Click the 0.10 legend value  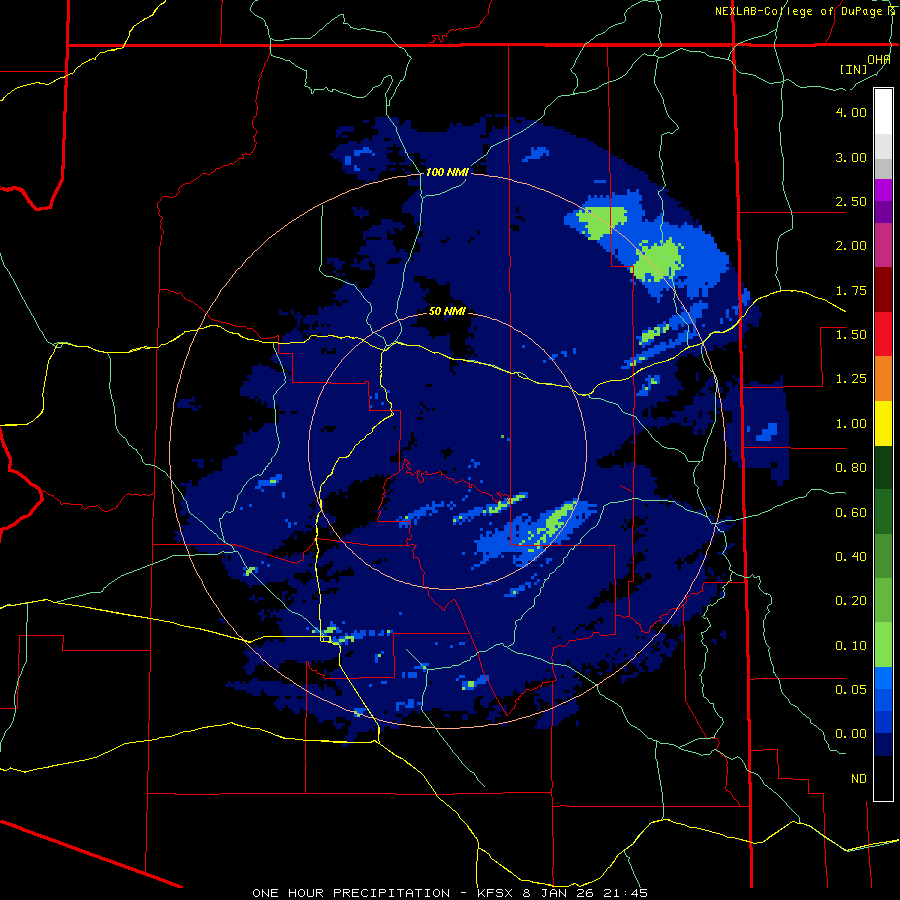click(x=851, y=646)
